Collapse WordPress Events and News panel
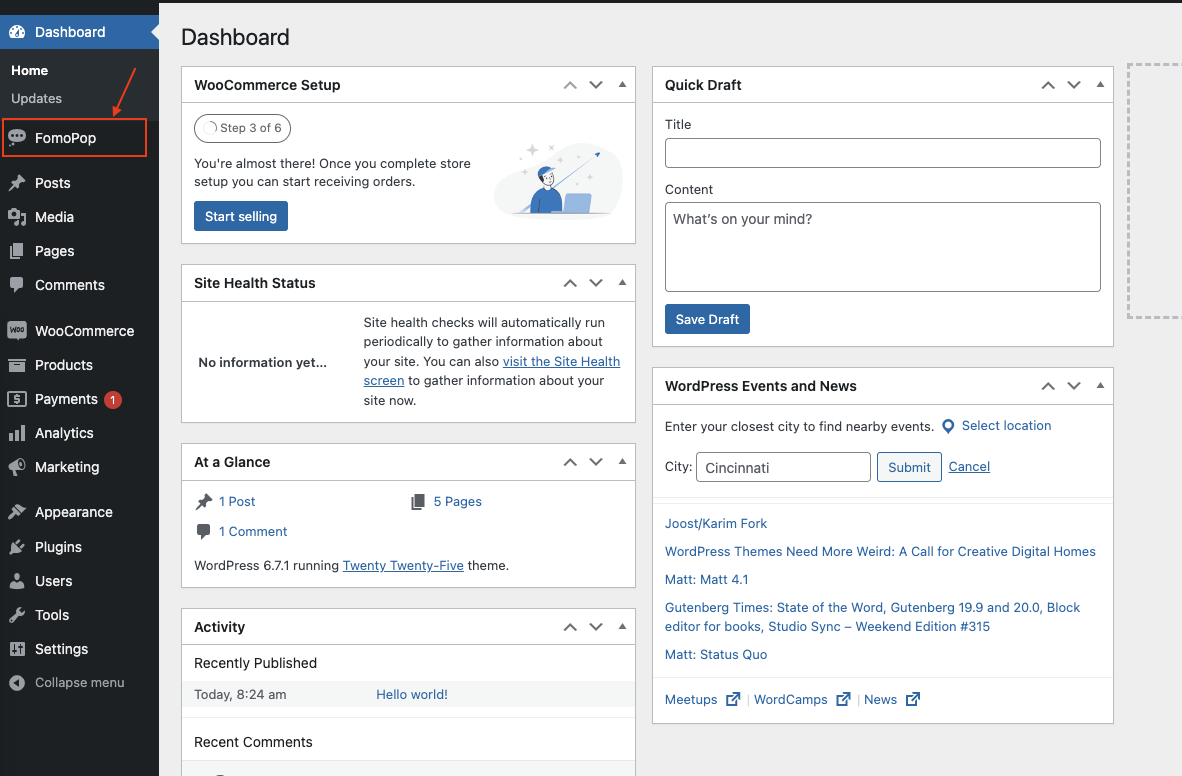This screenshot has width=1182, height=776. (1100, 385)
